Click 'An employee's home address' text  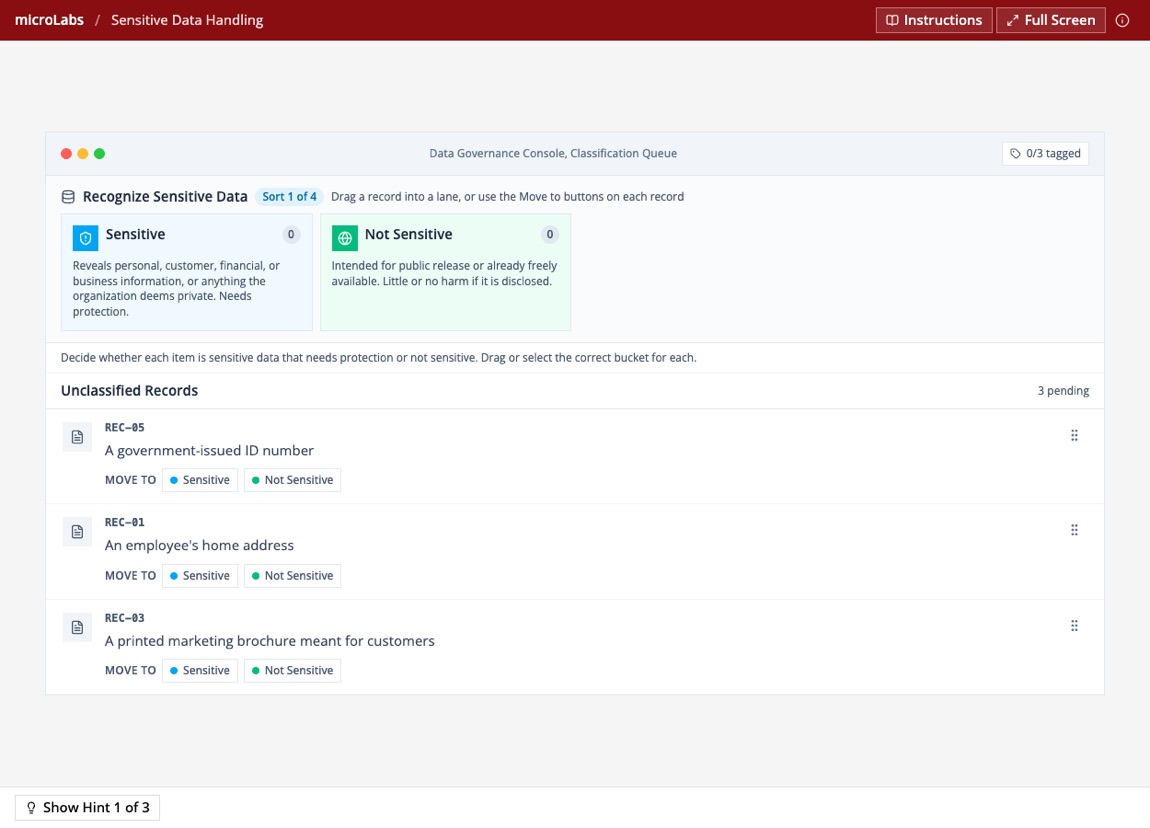199,545
